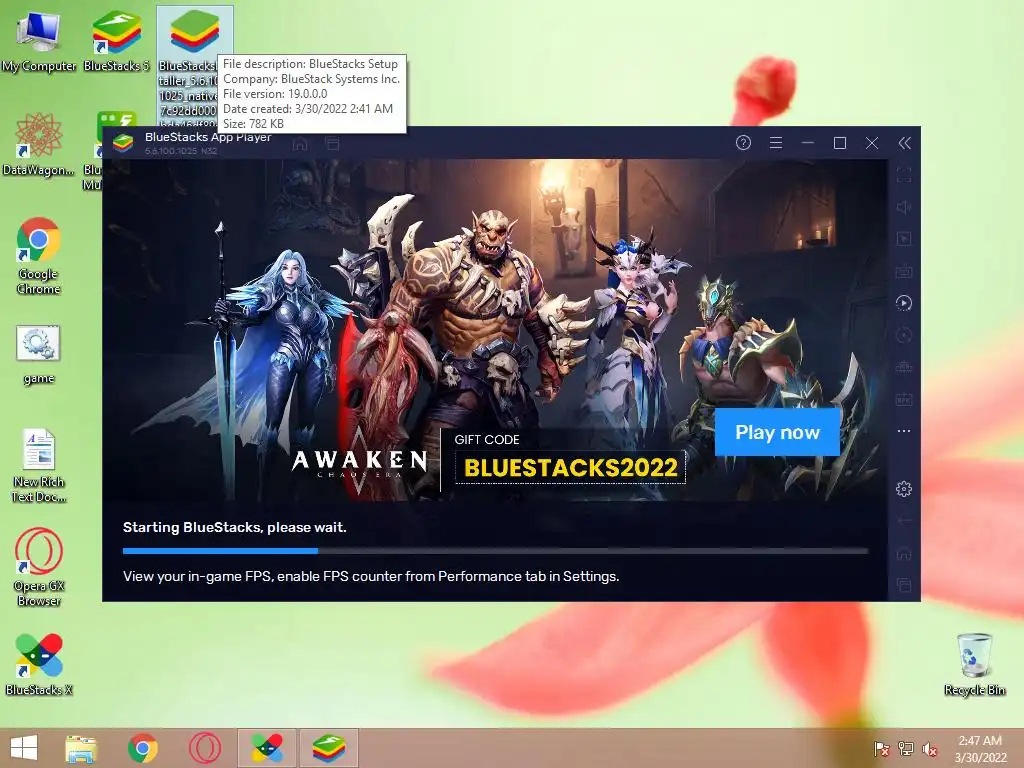The width and height of the screenshot is (1024, 768).
Task: Click the Awaken Chaos Era banner logo
Action: point(359,461)
